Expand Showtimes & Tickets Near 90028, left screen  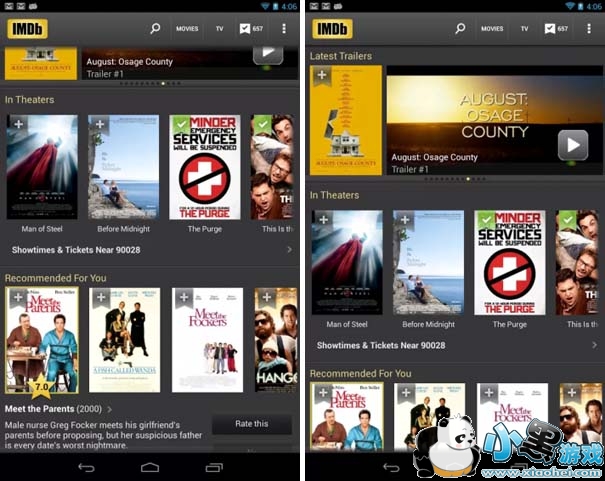pos(150,250)
